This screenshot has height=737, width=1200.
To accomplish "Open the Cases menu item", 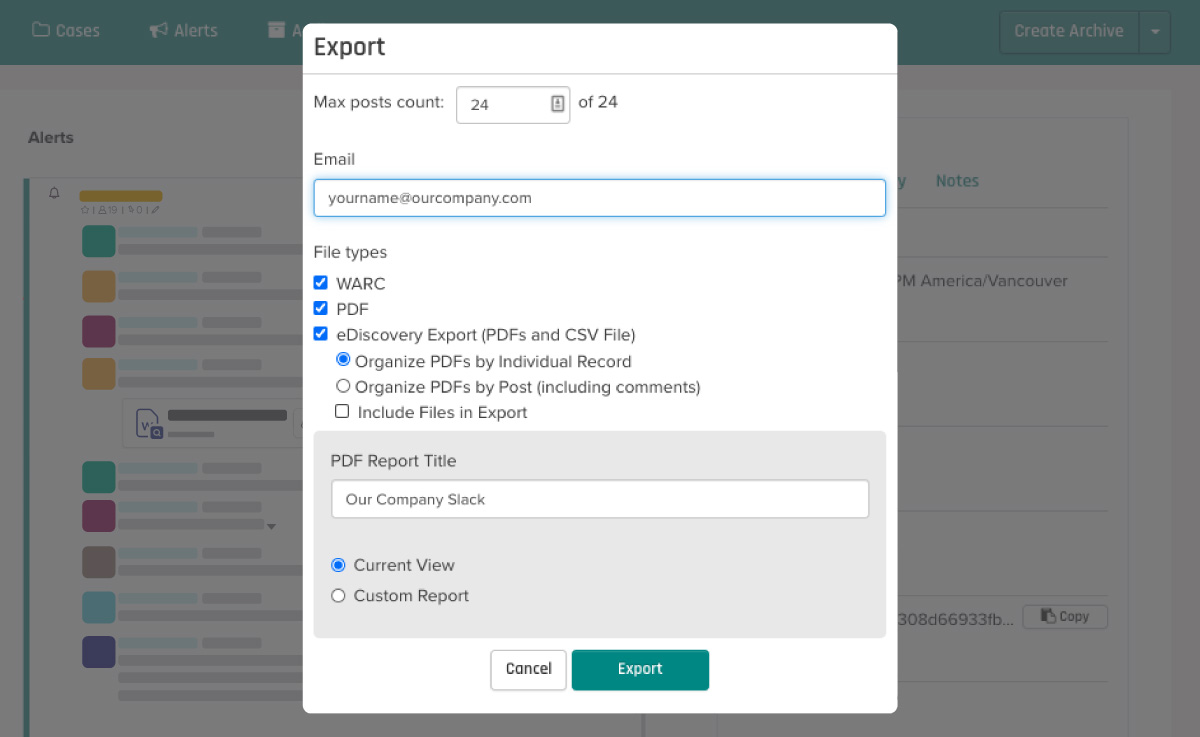I will coord(66,30).
